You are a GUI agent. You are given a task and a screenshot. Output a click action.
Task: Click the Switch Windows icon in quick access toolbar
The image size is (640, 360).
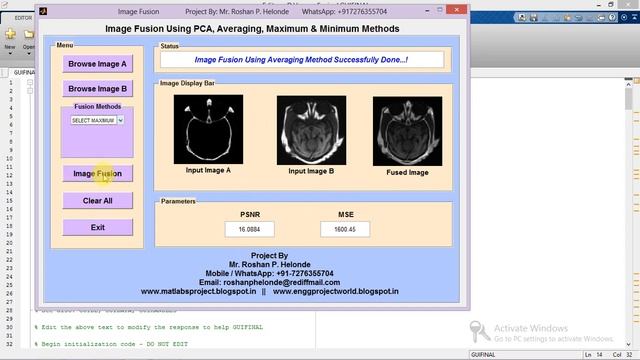click(601, 17)
